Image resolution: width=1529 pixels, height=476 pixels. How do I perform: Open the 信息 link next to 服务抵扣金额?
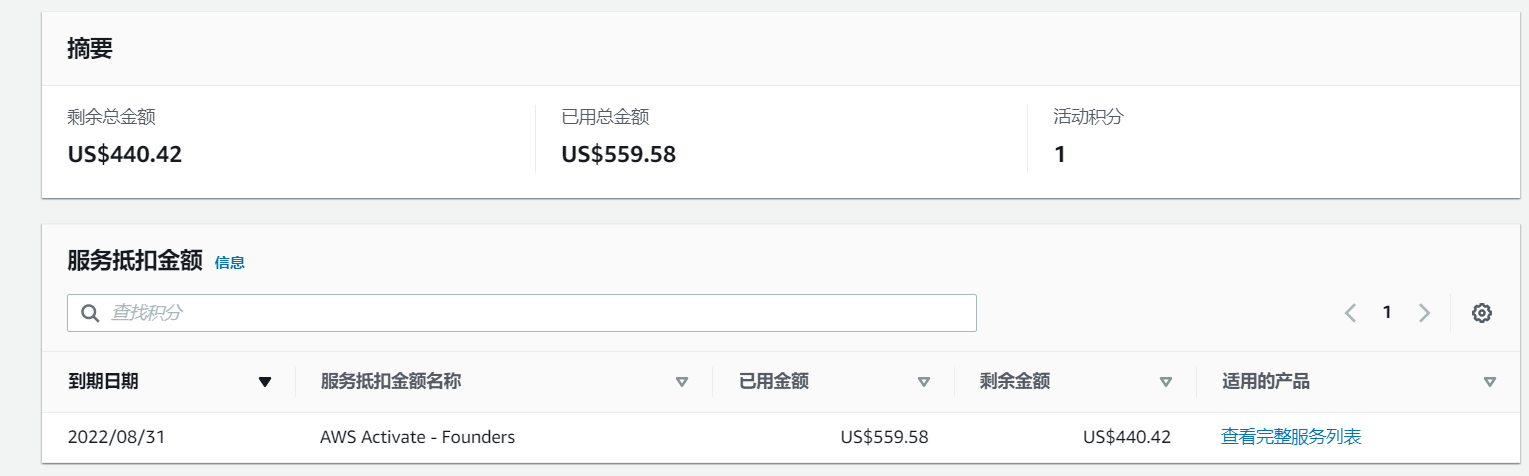(230, 263)
